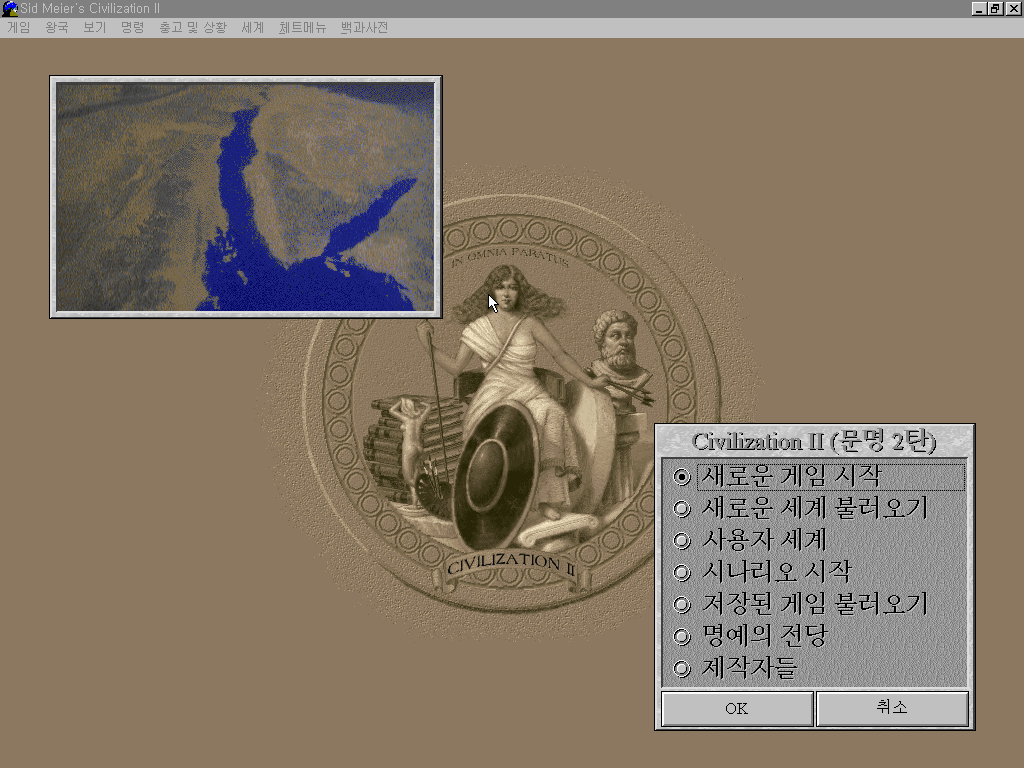Open the 충고 및 상황 menu
Viewport: 1024px width, 768px height.
coord(193,27)
